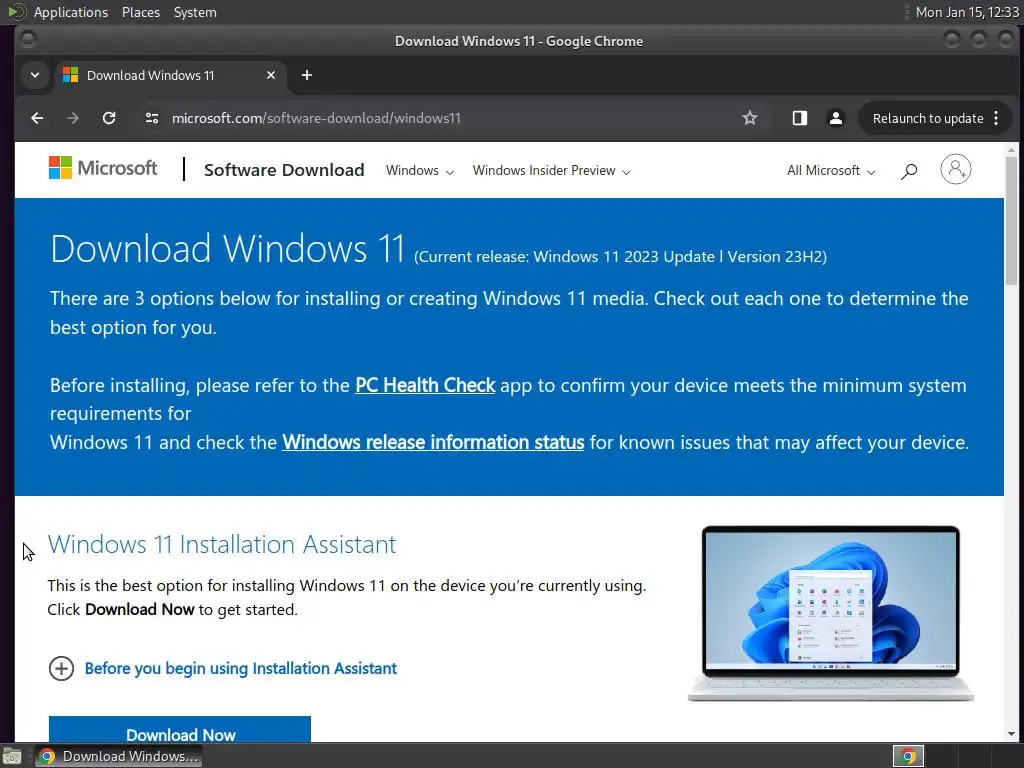Expand the All Microsoft menu
Image resolution: width=1024 pixels, height=768 pixels.
click(x=831, y=170)
